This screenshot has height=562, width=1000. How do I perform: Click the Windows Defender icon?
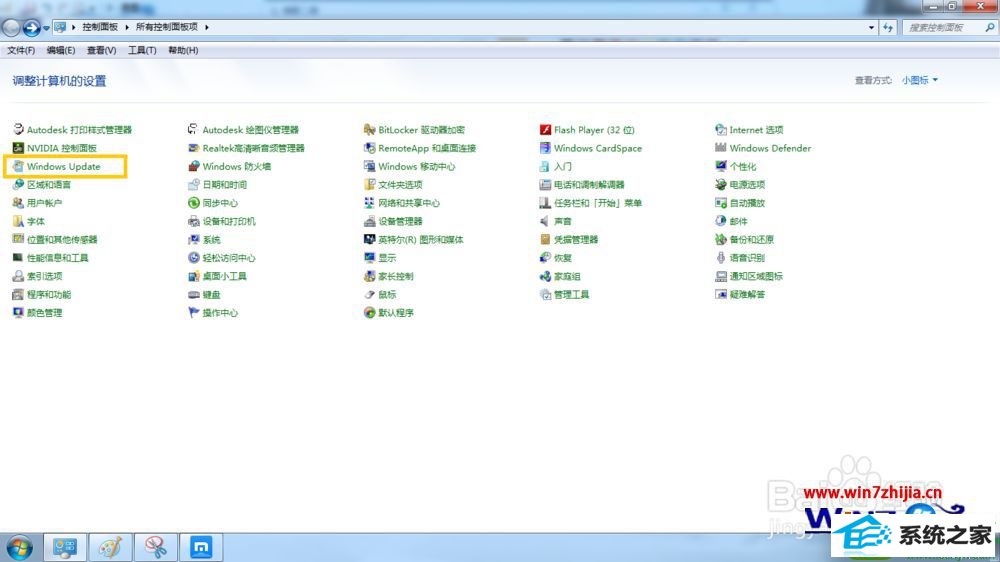click(721, 148)
